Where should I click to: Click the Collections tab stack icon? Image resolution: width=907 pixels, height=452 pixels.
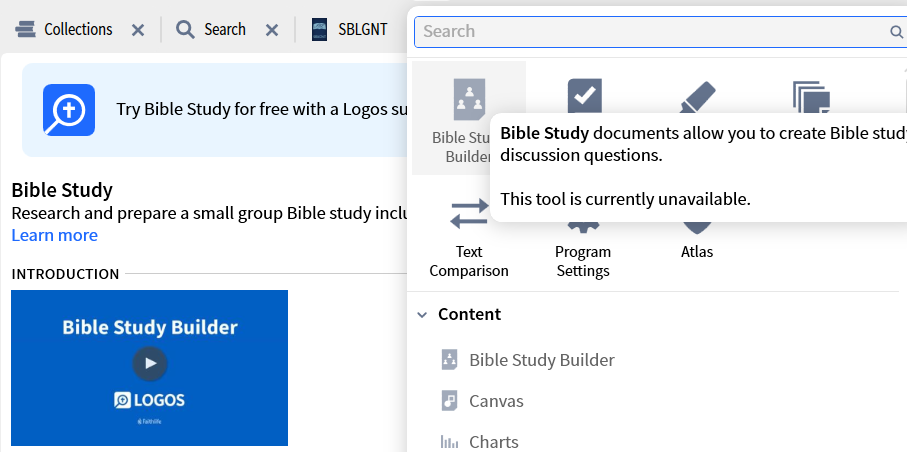25,29
